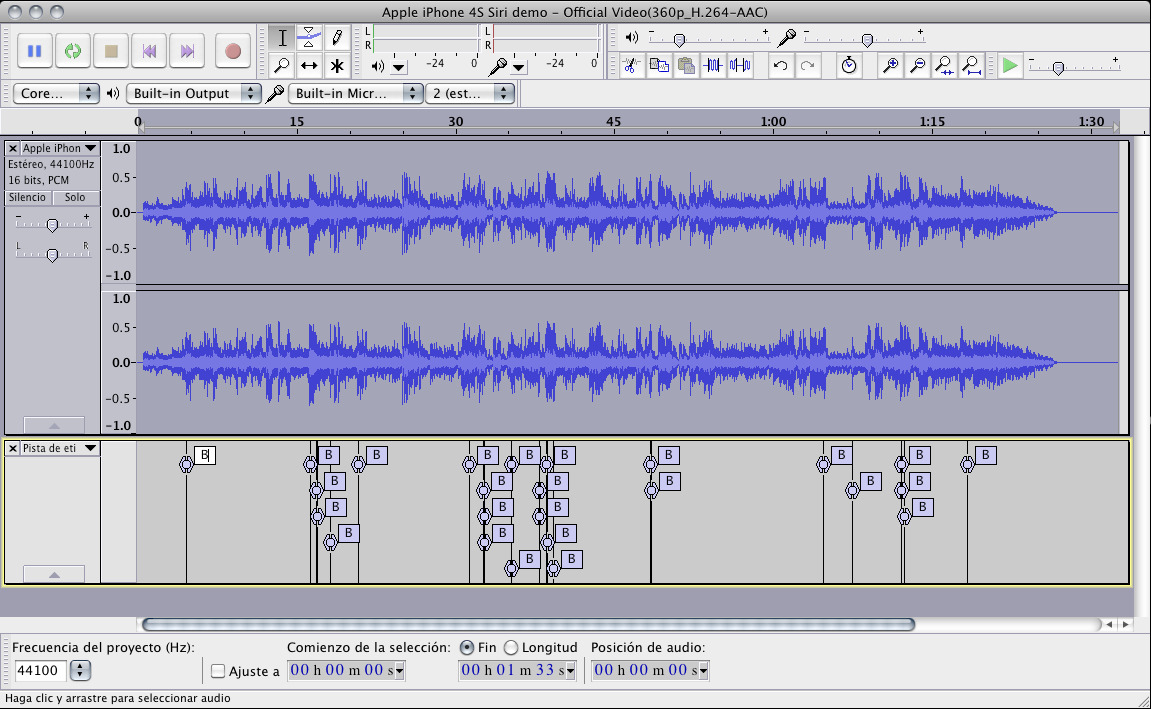The width and height of the screenshot is (1151, 709).
Task: Pick the Draw tool pencil
Action: (338, 36)
